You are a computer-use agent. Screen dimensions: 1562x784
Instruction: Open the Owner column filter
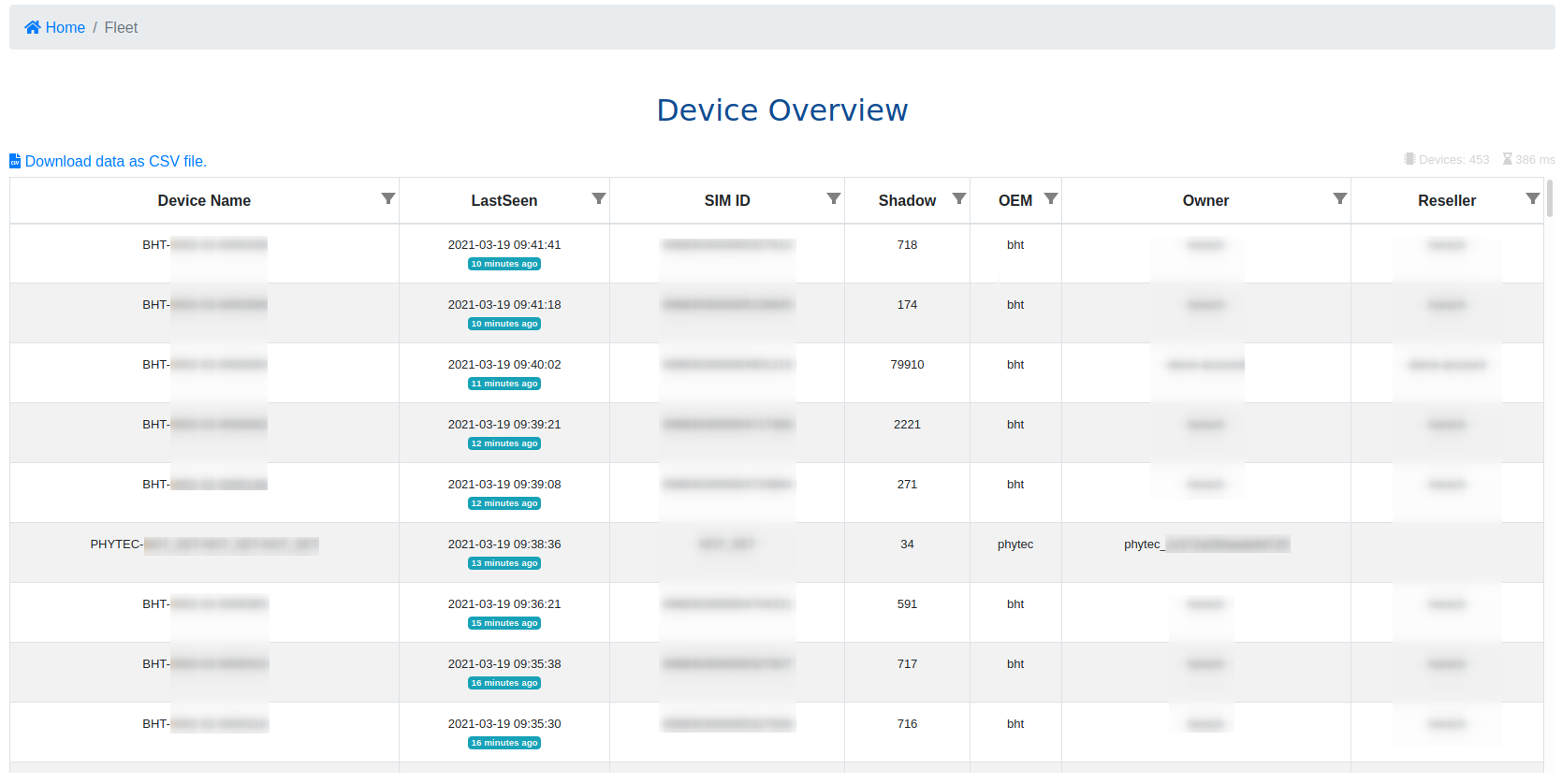pos(1340,198)
